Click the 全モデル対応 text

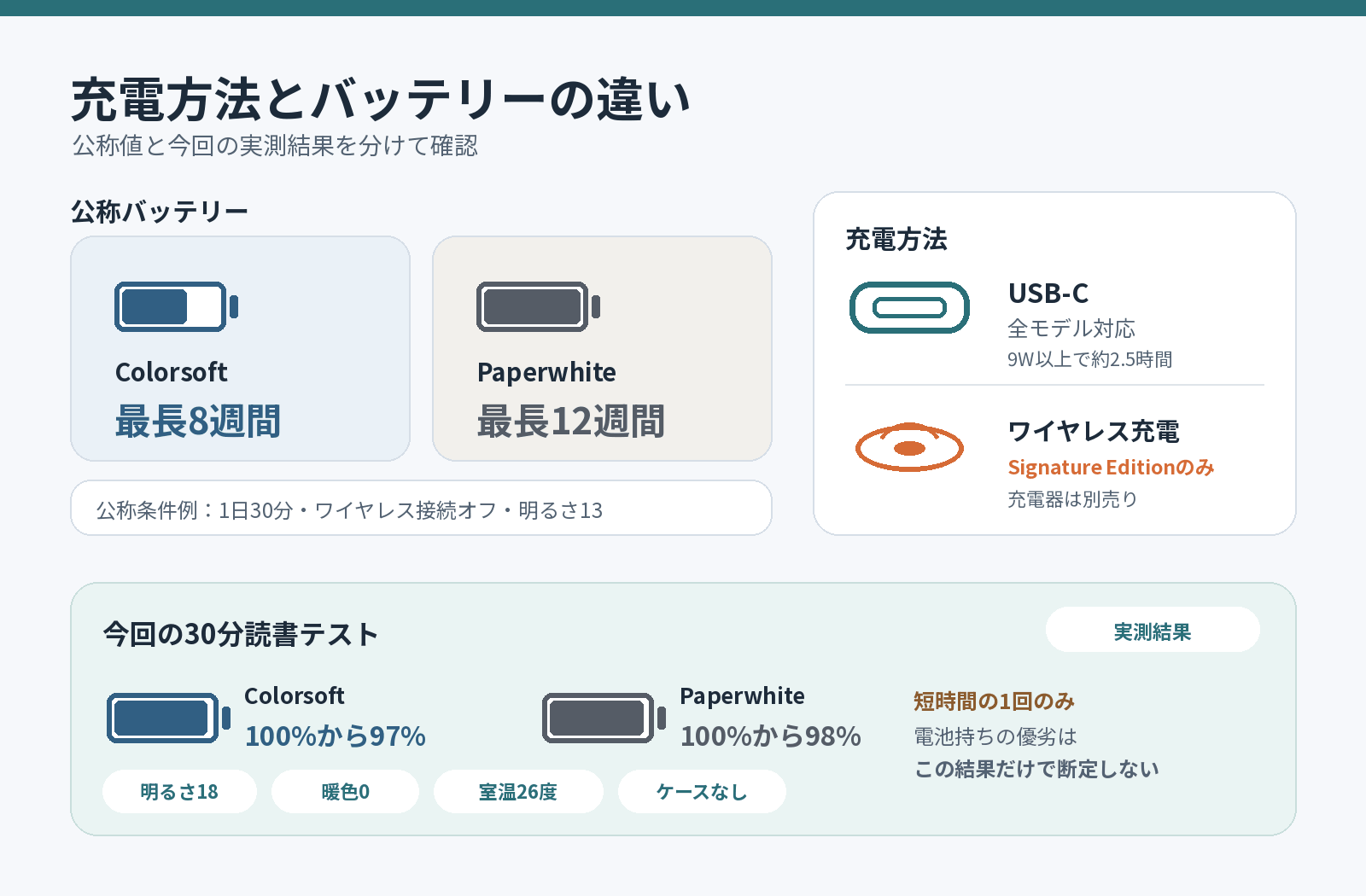[x=1071, y=329]
